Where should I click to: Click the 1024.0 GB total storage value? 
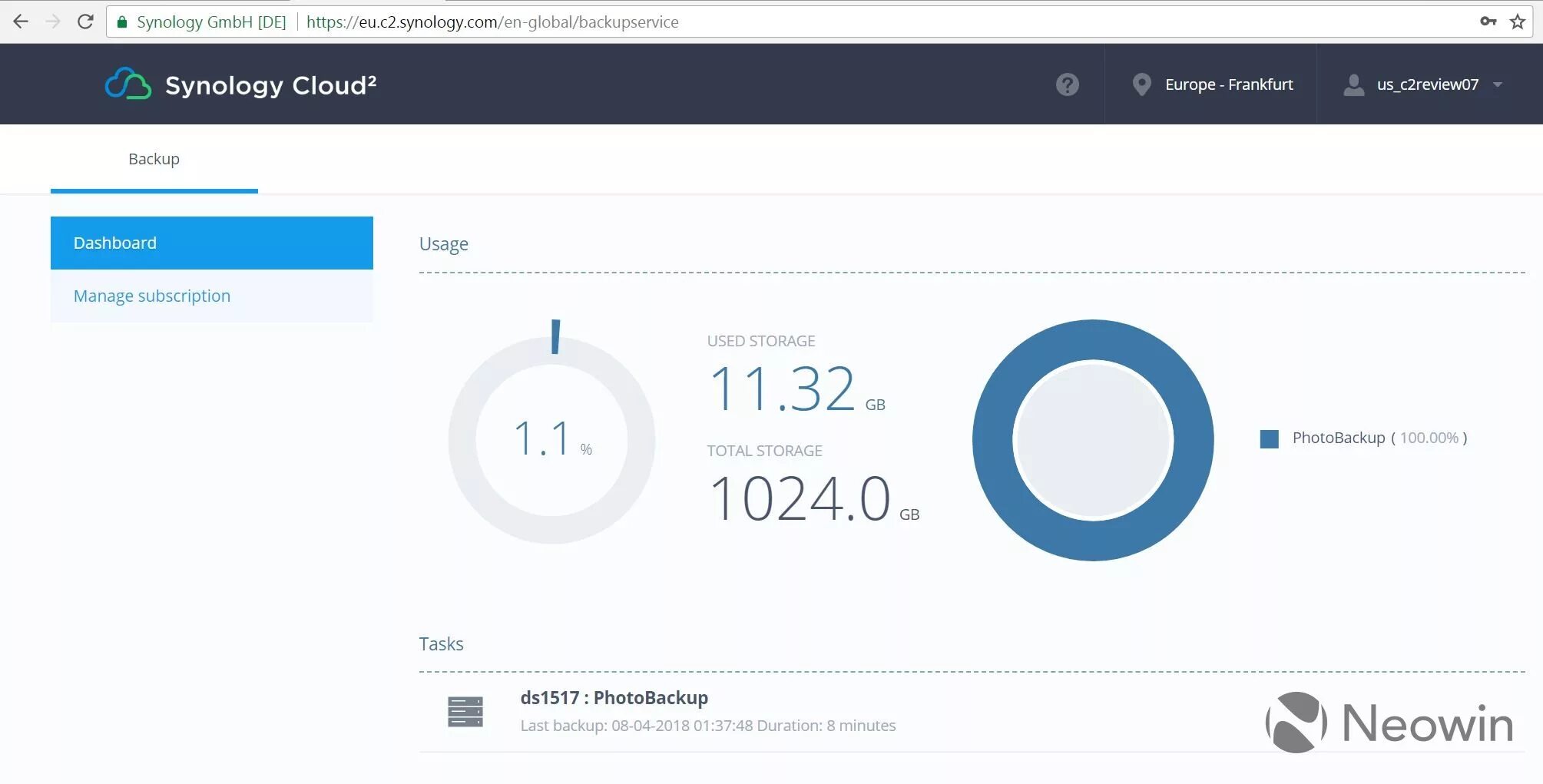coord(813,498)
